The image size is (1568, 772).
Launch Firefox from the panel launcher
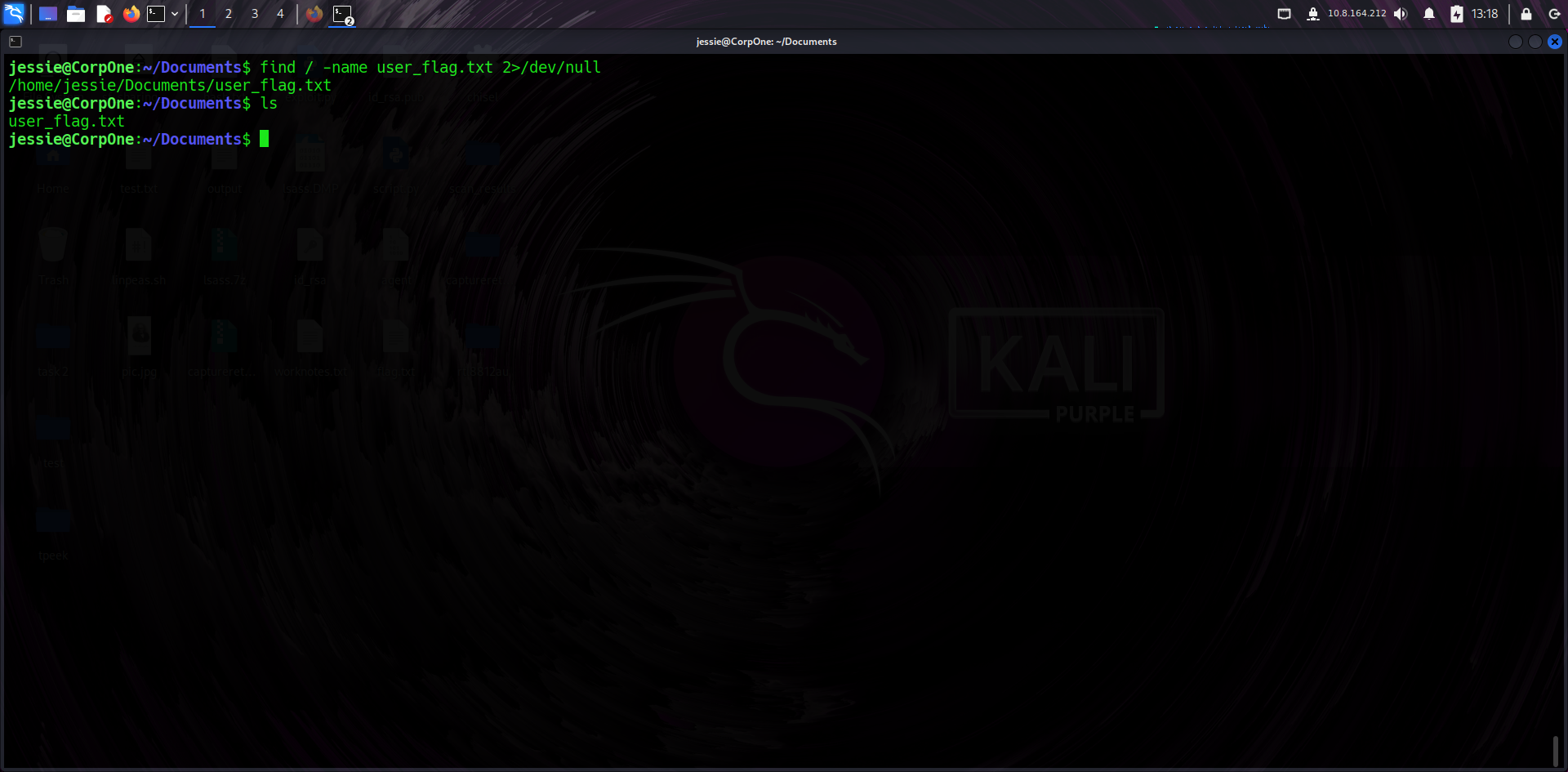point(131,14)
